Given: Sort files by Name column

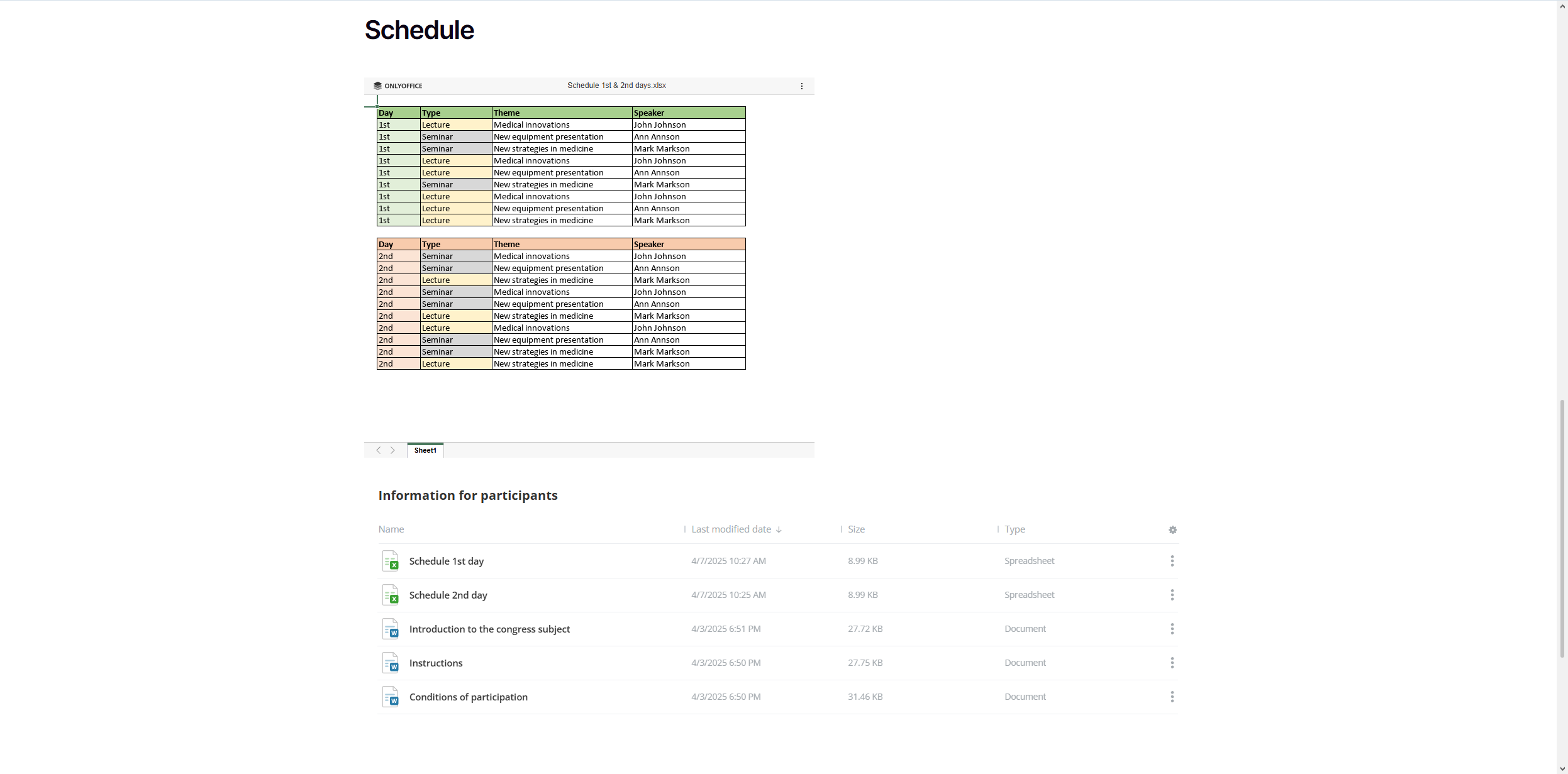Looking at the screenshot, I should pos(391,529).
